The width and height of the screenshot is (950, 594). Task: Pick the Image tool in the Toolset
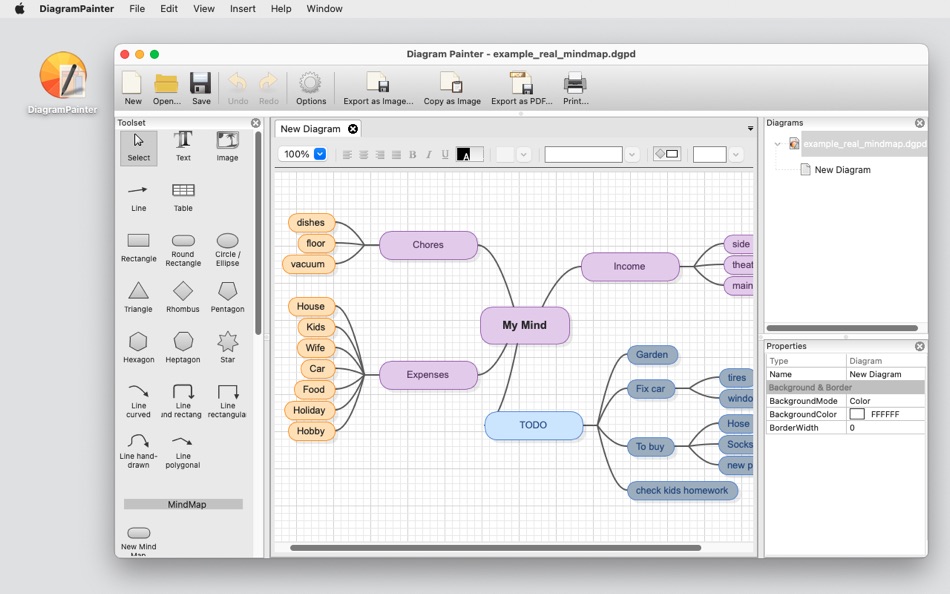point(227,147)
